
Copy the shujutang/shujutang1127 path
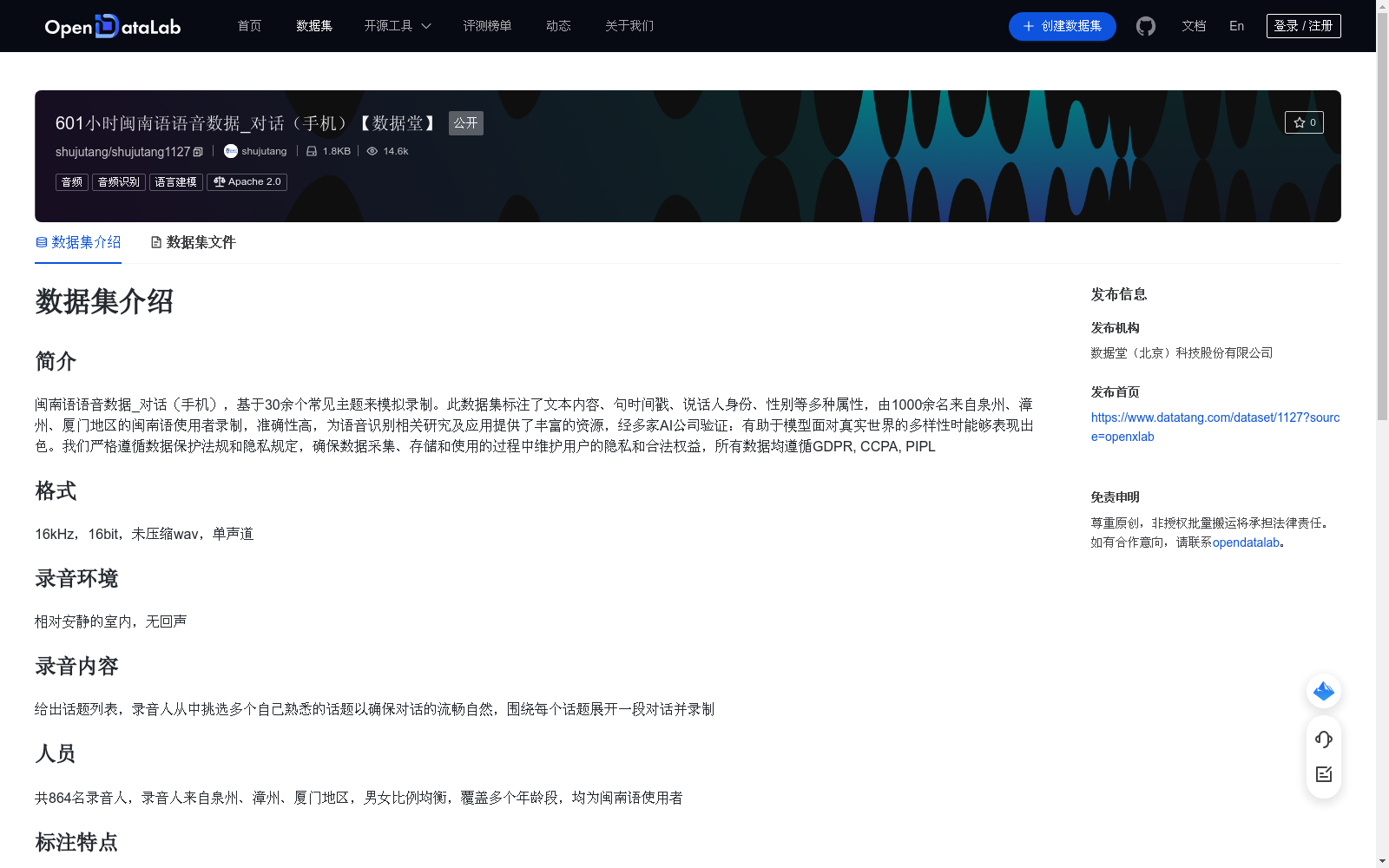click(x=198, y=152)
